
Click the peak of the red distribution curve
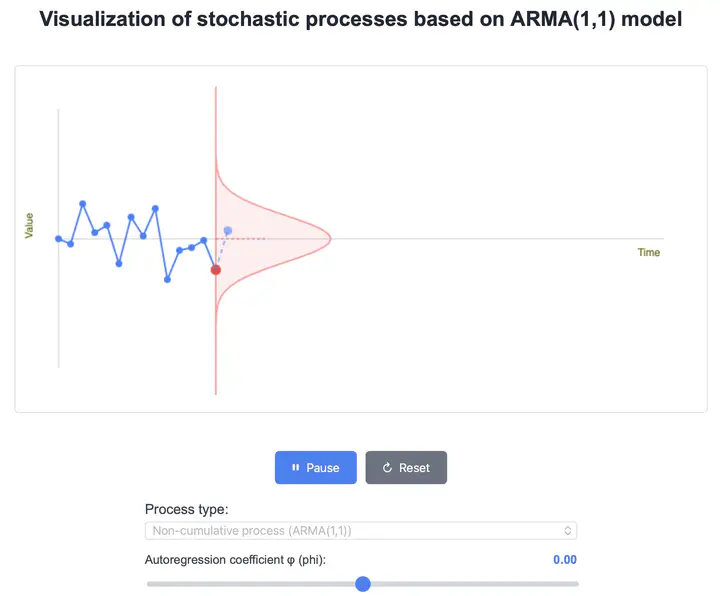330,238
